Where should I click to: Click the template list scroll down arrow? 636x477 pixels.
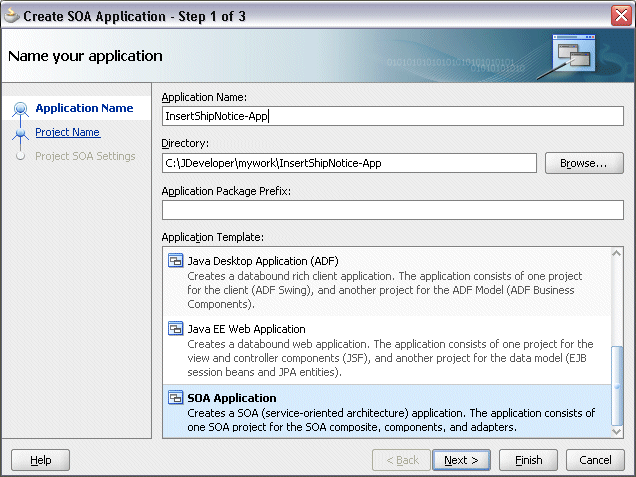coord(617,432)
